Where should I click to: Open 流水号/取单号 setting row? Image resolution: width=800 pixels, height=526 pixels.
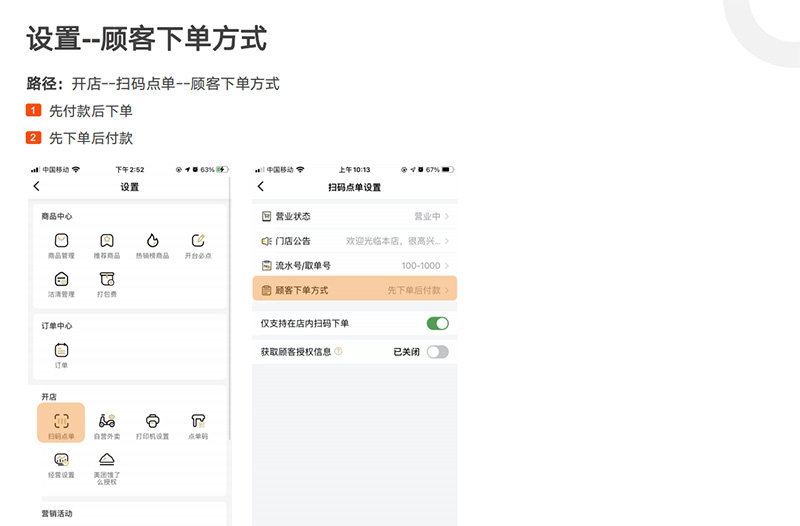(x=355, y=265)
